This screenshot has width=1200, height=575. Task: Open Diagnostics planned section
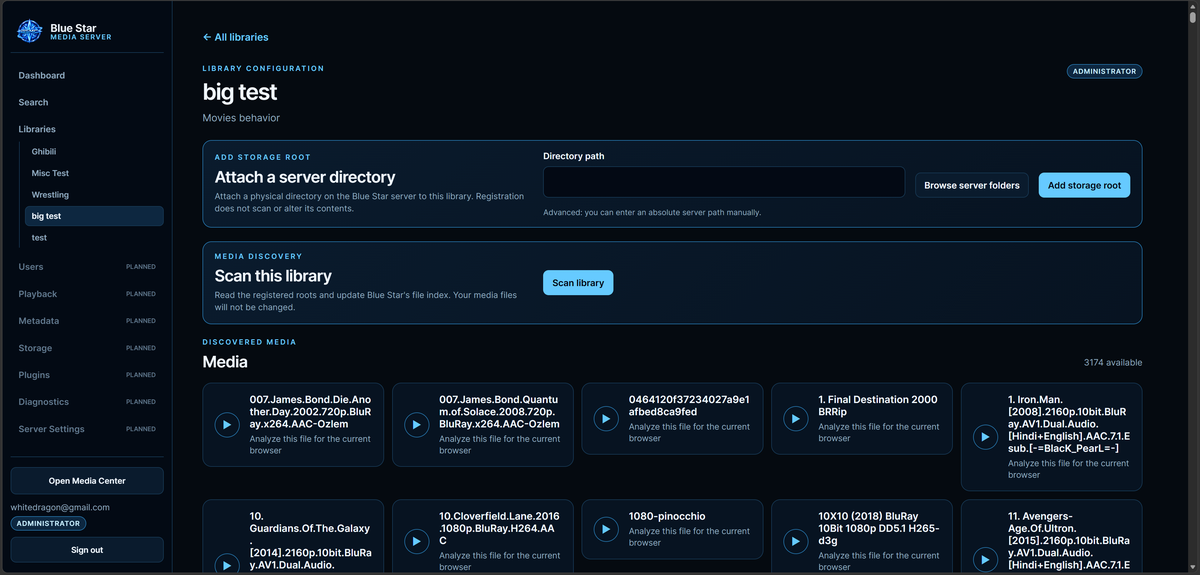(87, 402)
